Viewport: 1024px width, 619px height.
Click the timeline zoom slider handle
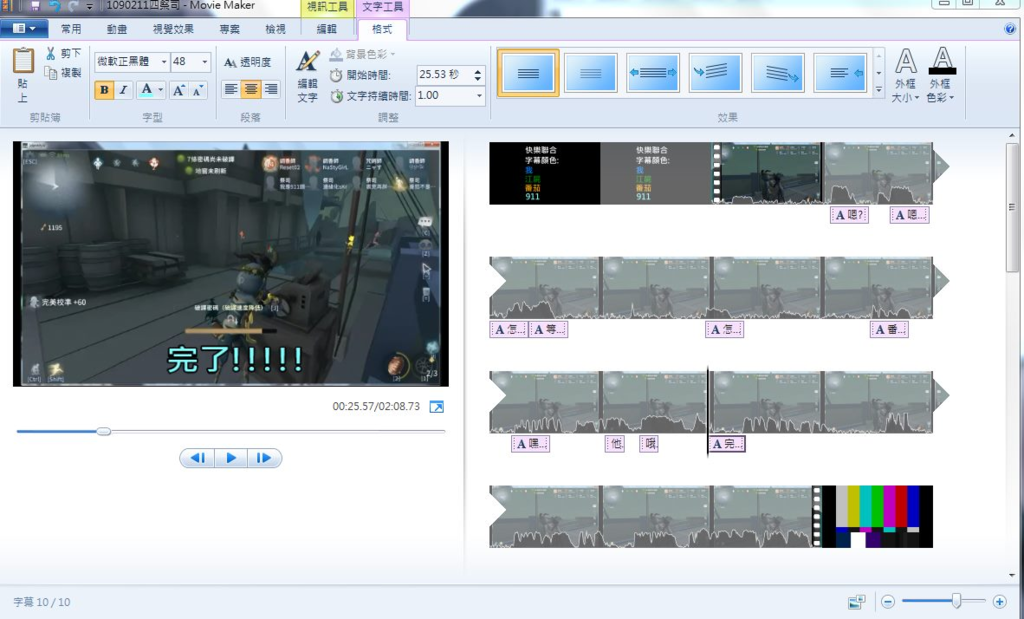pos(956,601)
